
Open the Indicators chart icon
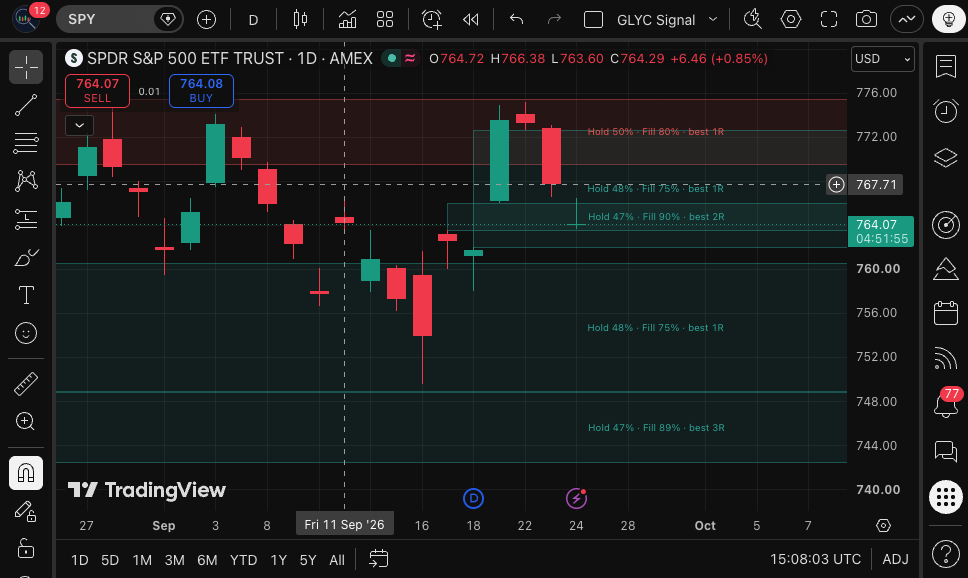click(347, 20)
